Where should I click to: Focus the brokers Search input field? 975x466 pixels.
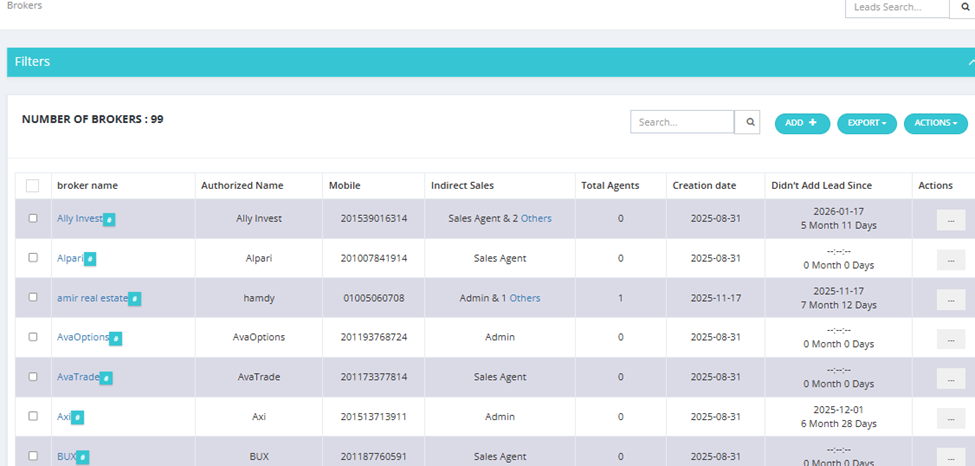(x=682, y=122)
